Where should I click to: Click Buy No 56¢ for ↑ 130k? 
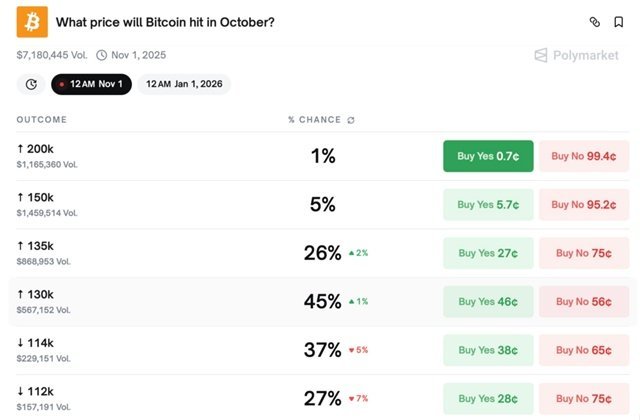(586, 301)
